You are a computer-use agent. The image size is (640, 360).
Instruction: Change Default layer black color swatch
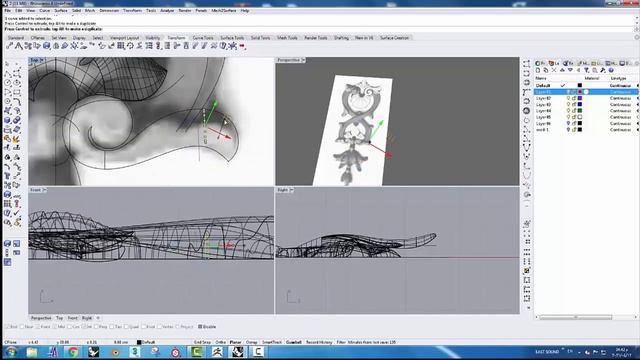point(580,86)
